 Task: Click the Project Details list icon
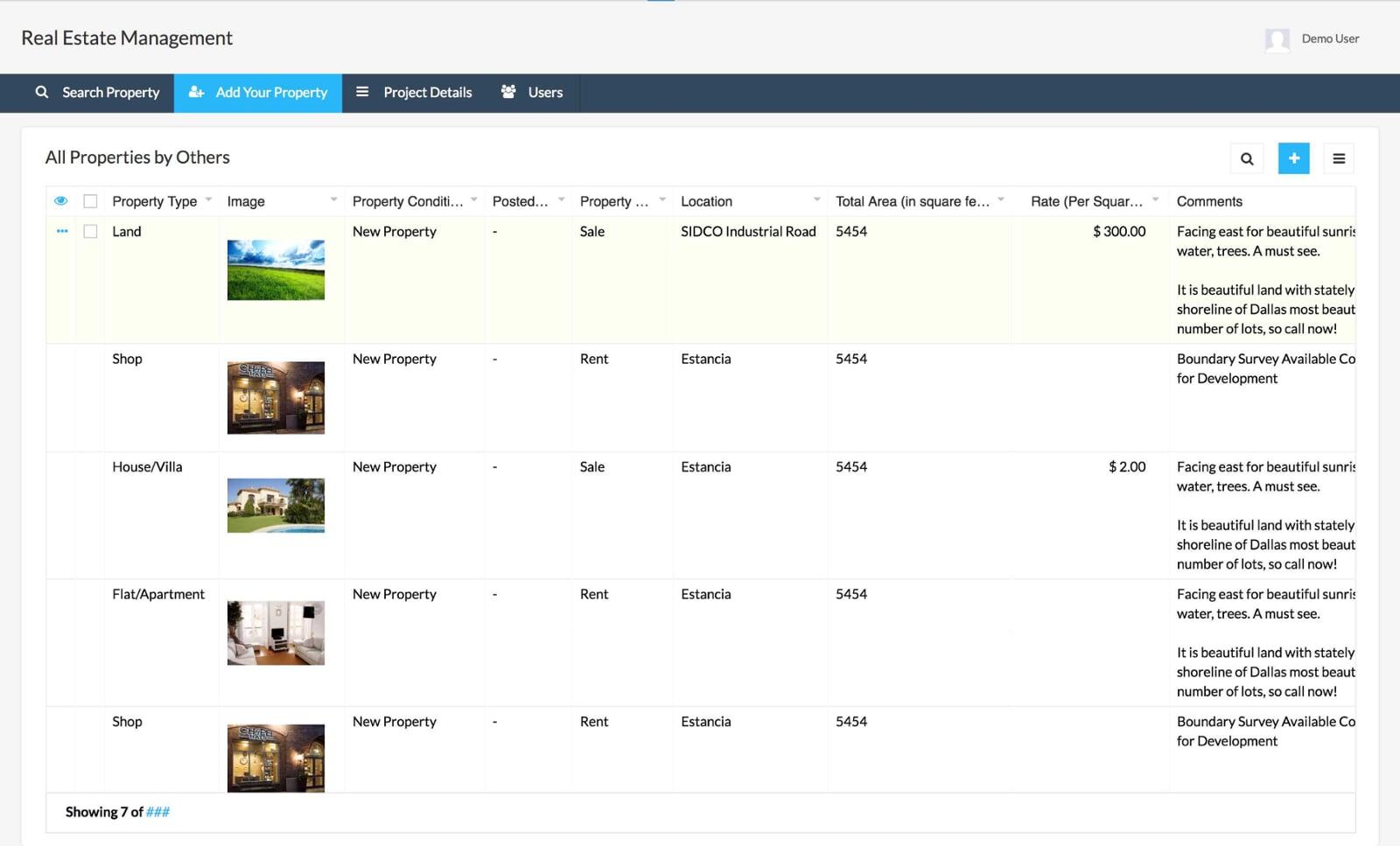click(362, 92)
